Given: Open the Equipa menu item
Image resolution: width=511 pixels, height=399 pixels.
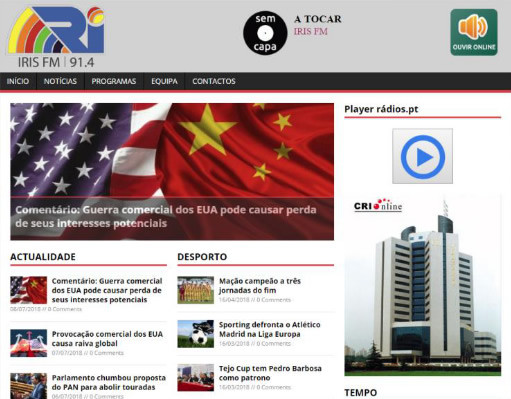Looking at the screenshot, I should 164,81.
